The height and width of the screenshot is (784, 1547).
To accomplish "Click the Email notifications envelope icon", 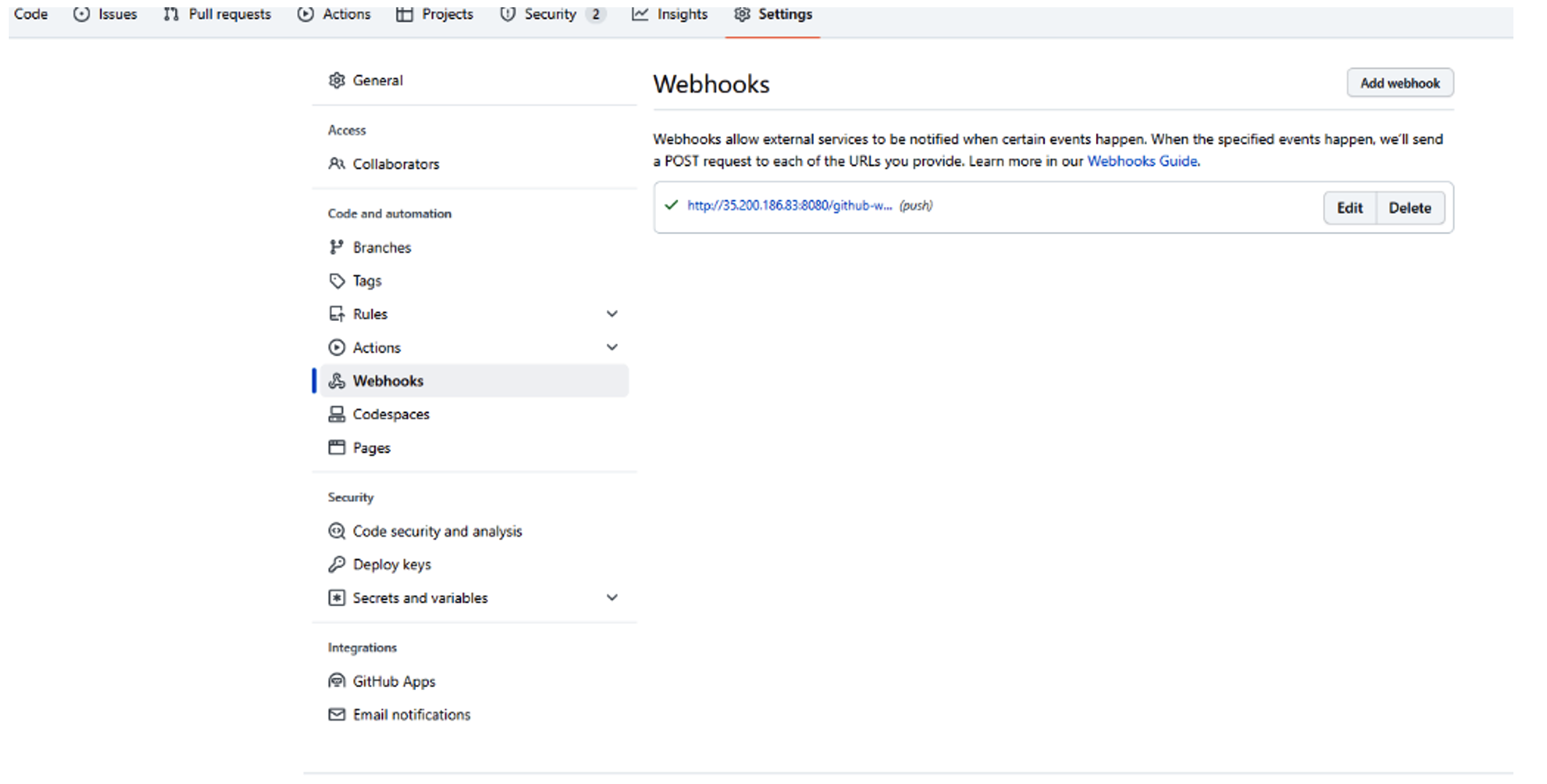I will tap(336, 714).
